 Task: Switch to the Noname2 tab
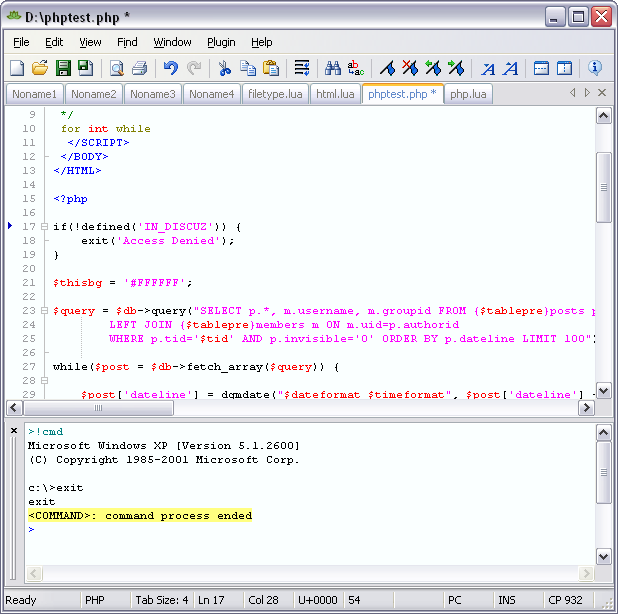coord(94,94)
